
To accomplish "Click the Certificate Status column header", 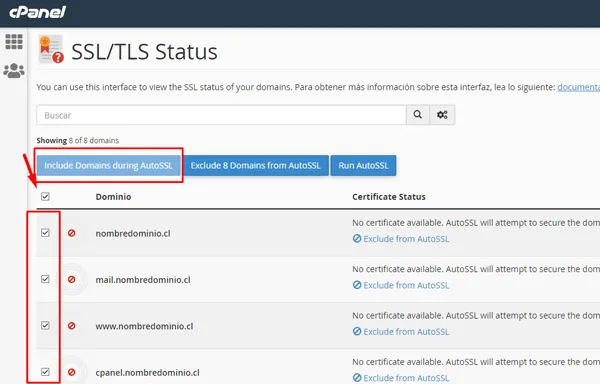I will pos(389,197).
